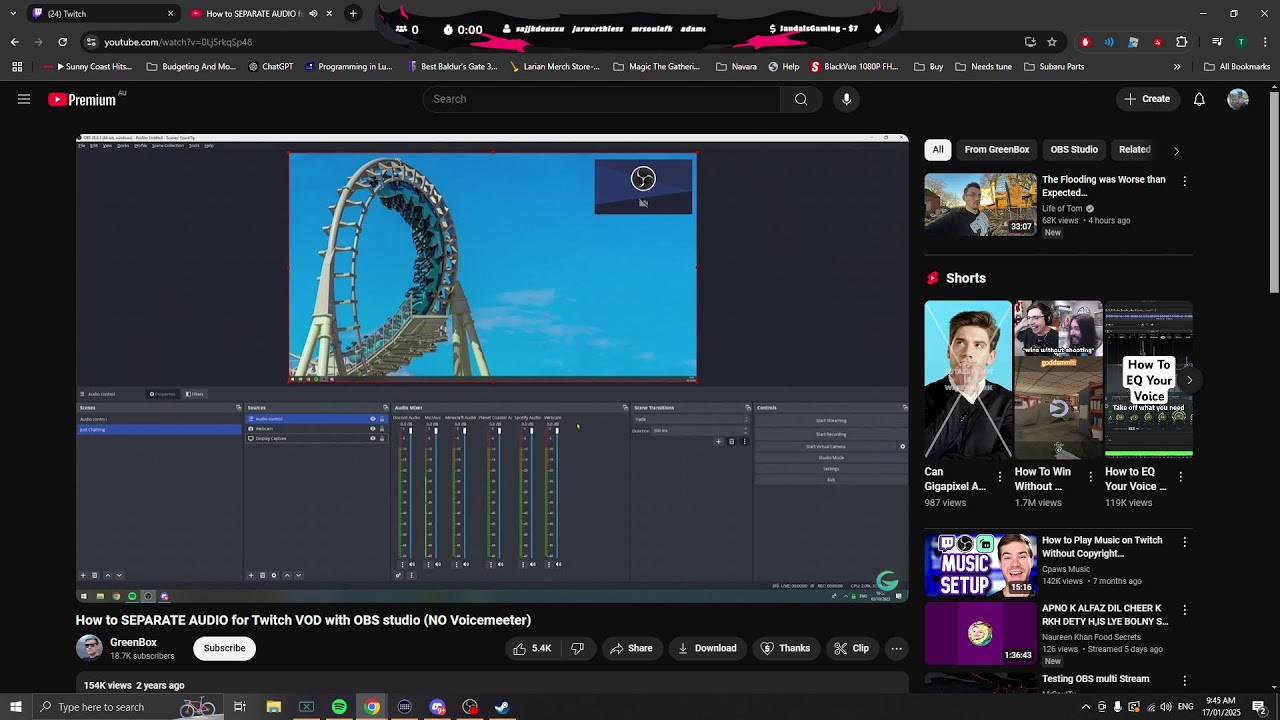Open All Bookmarks folder

pos(1237,67)
